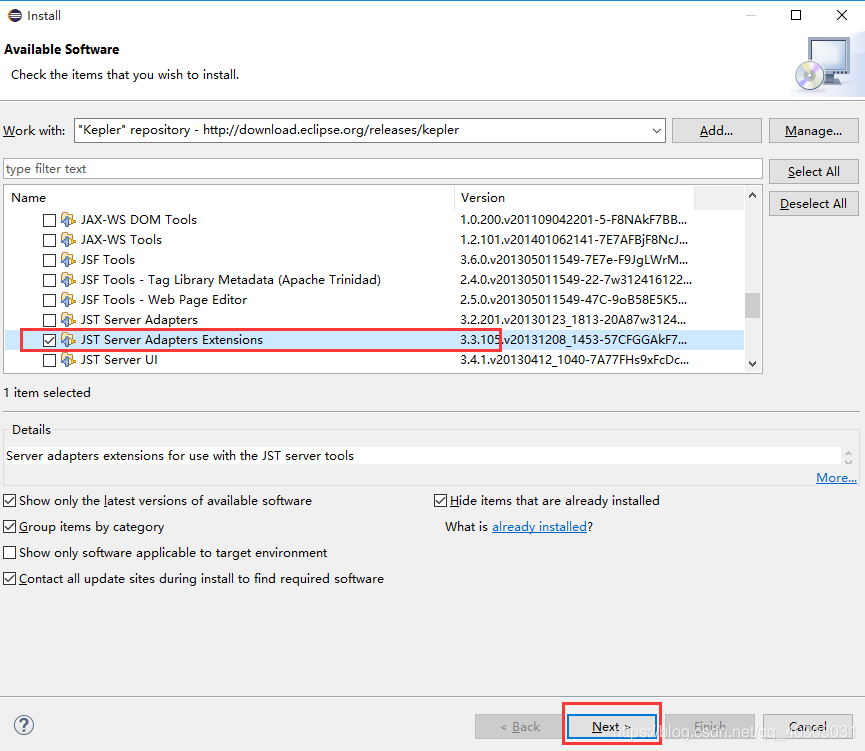Click version 3.6.0.v201305011549 for JSF Tools
The image size is (865, 751).
574,259
